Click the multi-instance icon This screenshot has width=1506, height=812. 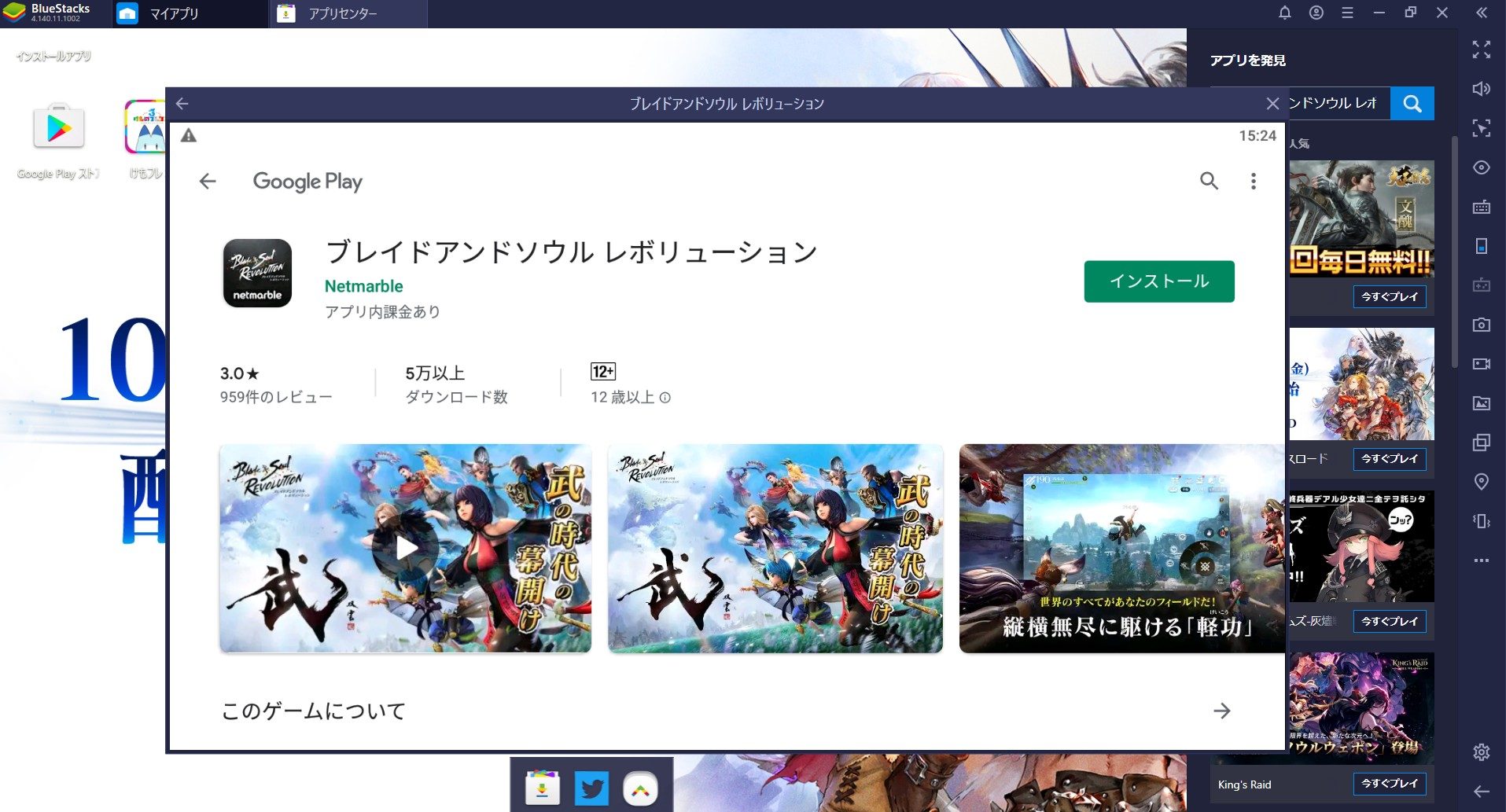coord(1482,443)
